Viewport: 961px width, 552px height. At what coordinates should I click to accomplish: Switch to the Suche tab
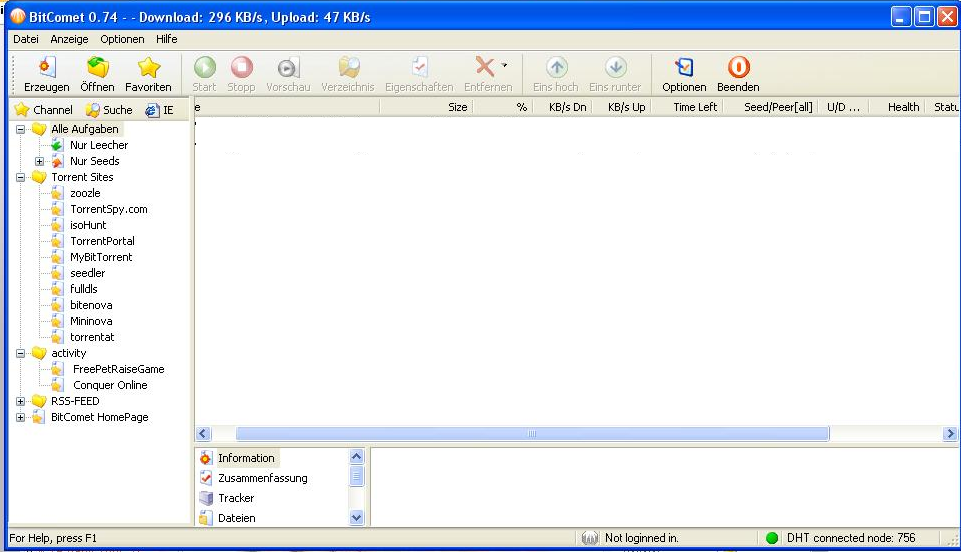(109, 110)
